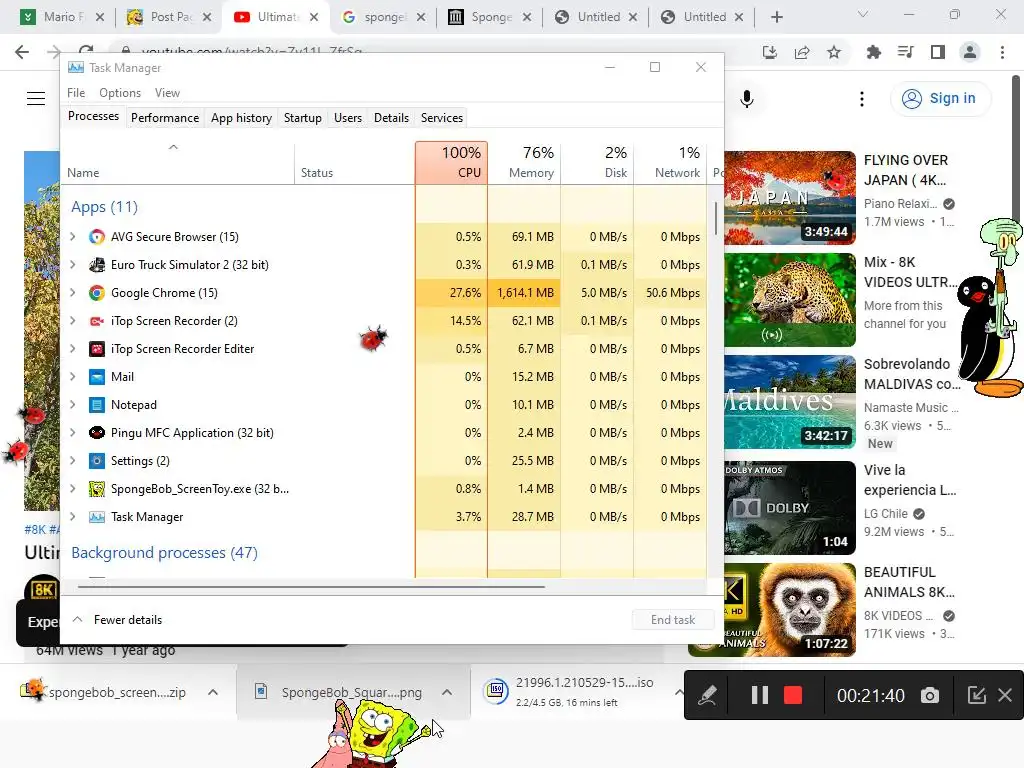This screenshot has width=1024, height=768.
Task: Switch to the App history tab
Action: tap(241, 118)
